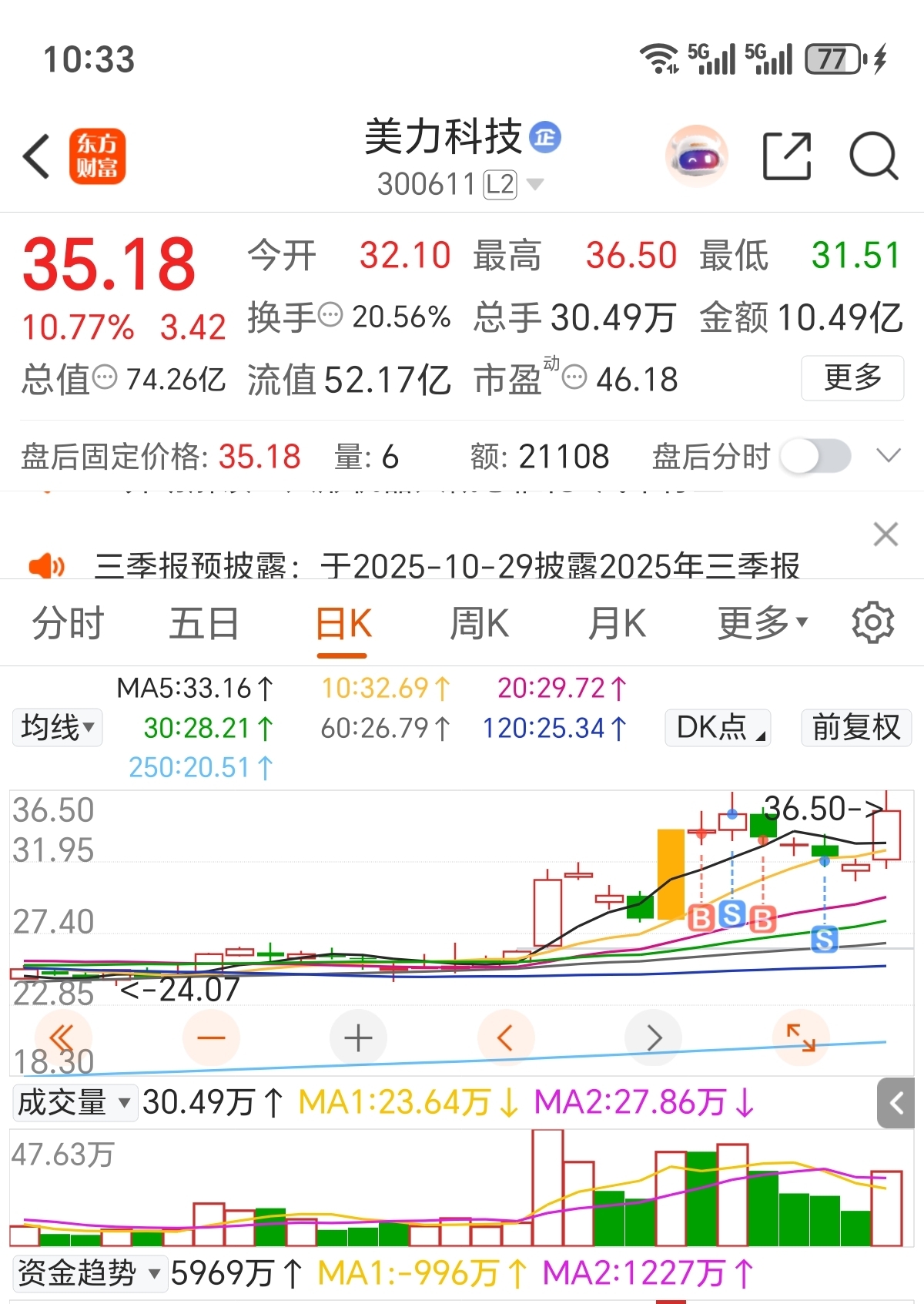Open the 东方财富 app logo

(97, 156)
